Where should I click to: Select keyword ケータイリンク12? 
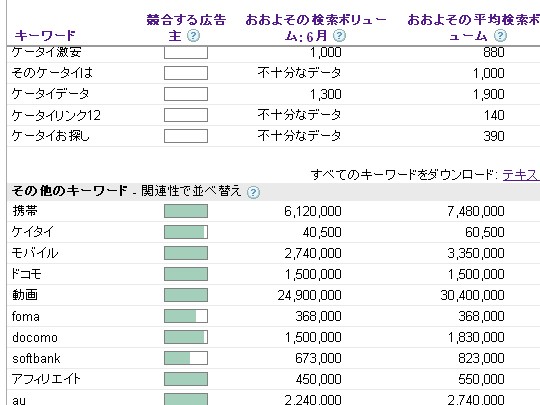coord(56,115)
